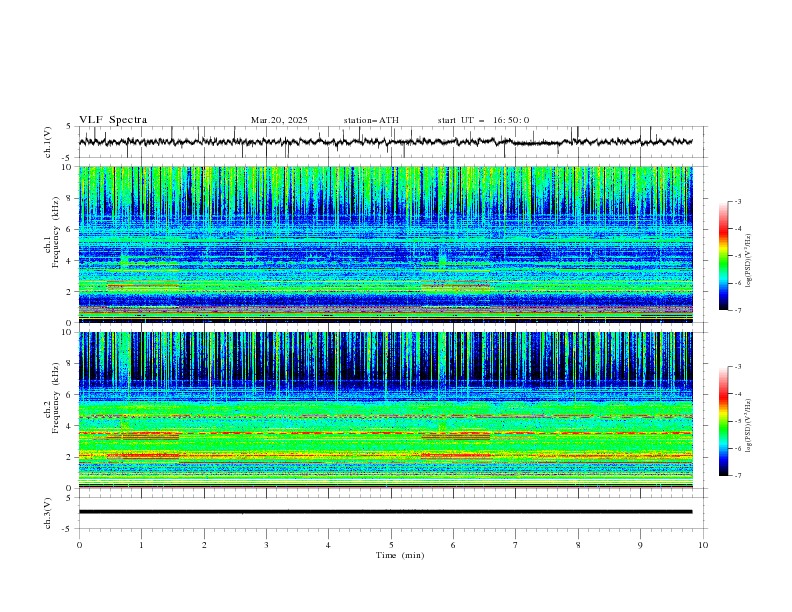The width and height of the screenshot is (792, 612).
Task: Click time axis tick label "10"
Action: coord(703,545)
